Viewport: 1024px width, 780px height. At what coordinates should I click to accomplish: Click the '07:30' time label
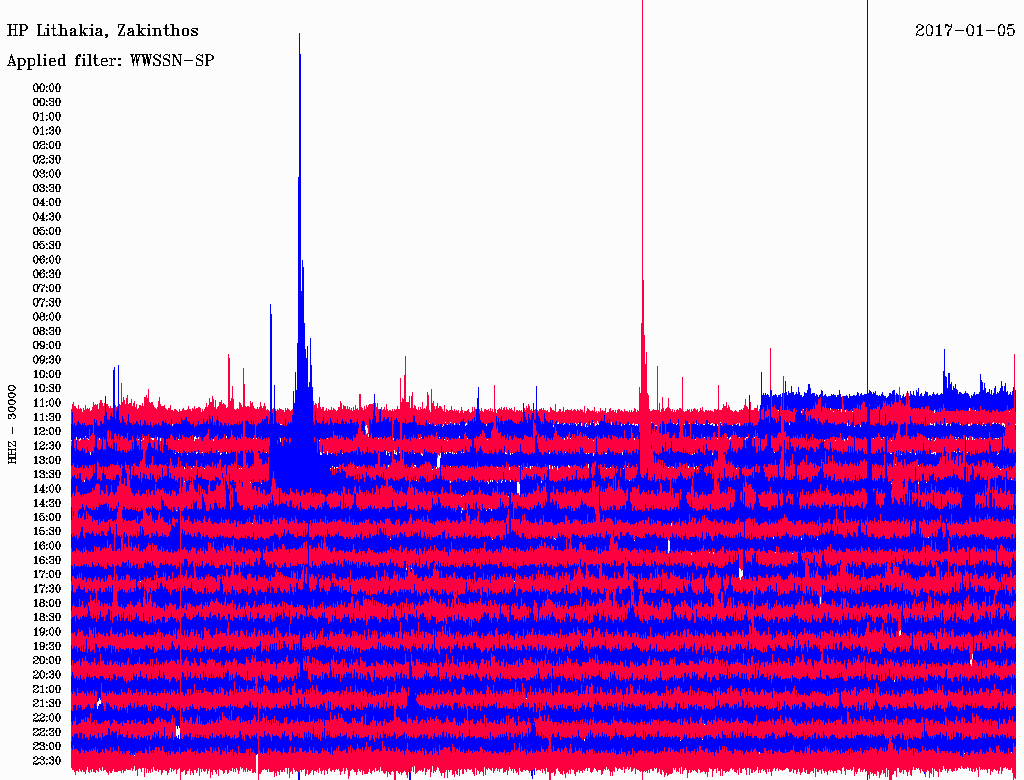pos(47,303)
